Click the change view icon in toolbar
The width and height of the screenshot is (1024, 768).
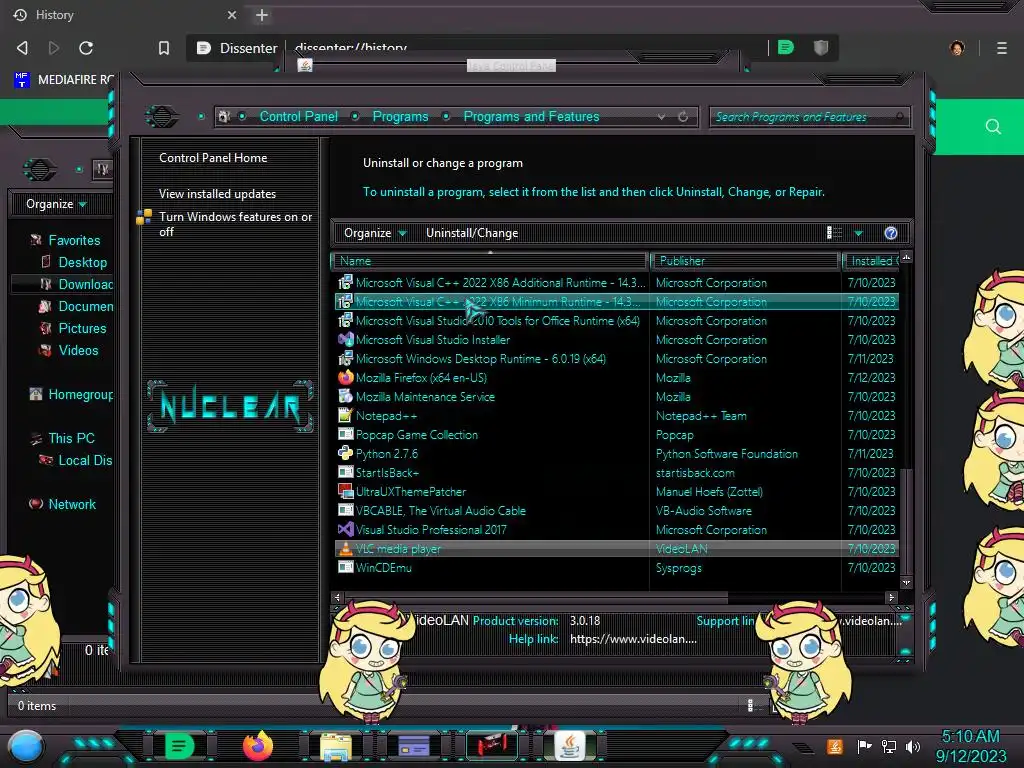pos(834,233)
